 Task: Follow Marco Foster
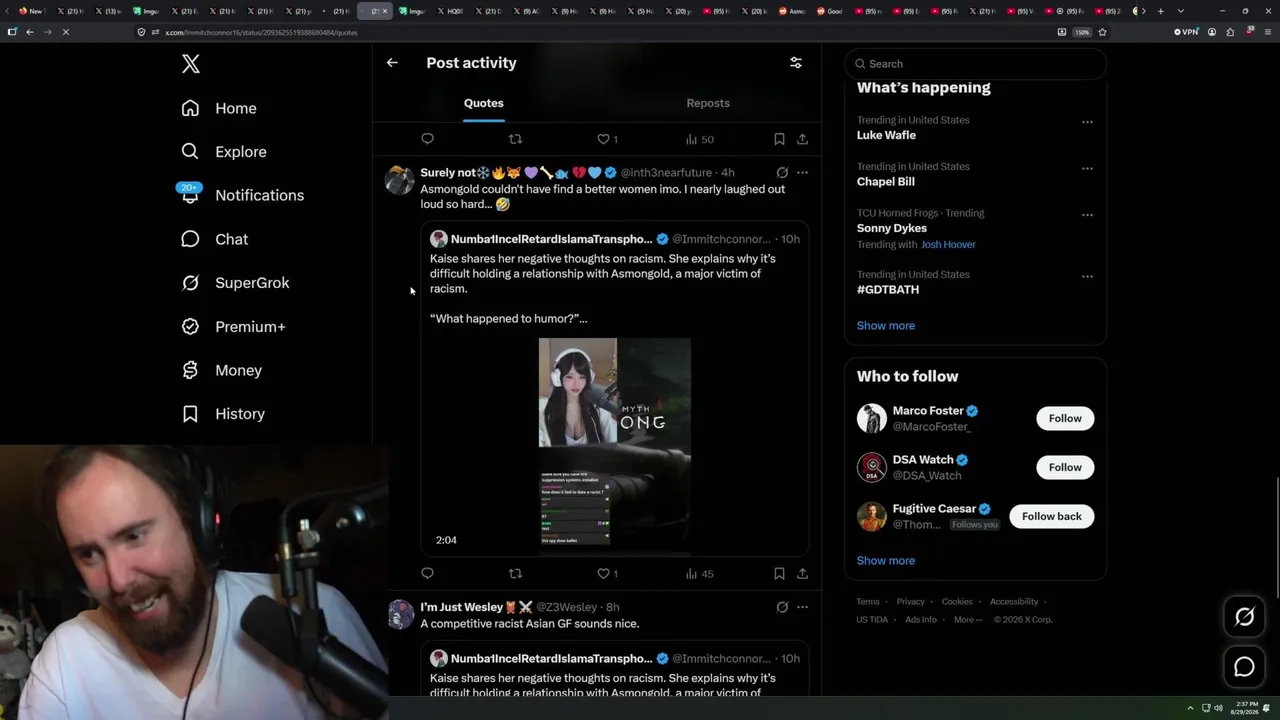1065,418
